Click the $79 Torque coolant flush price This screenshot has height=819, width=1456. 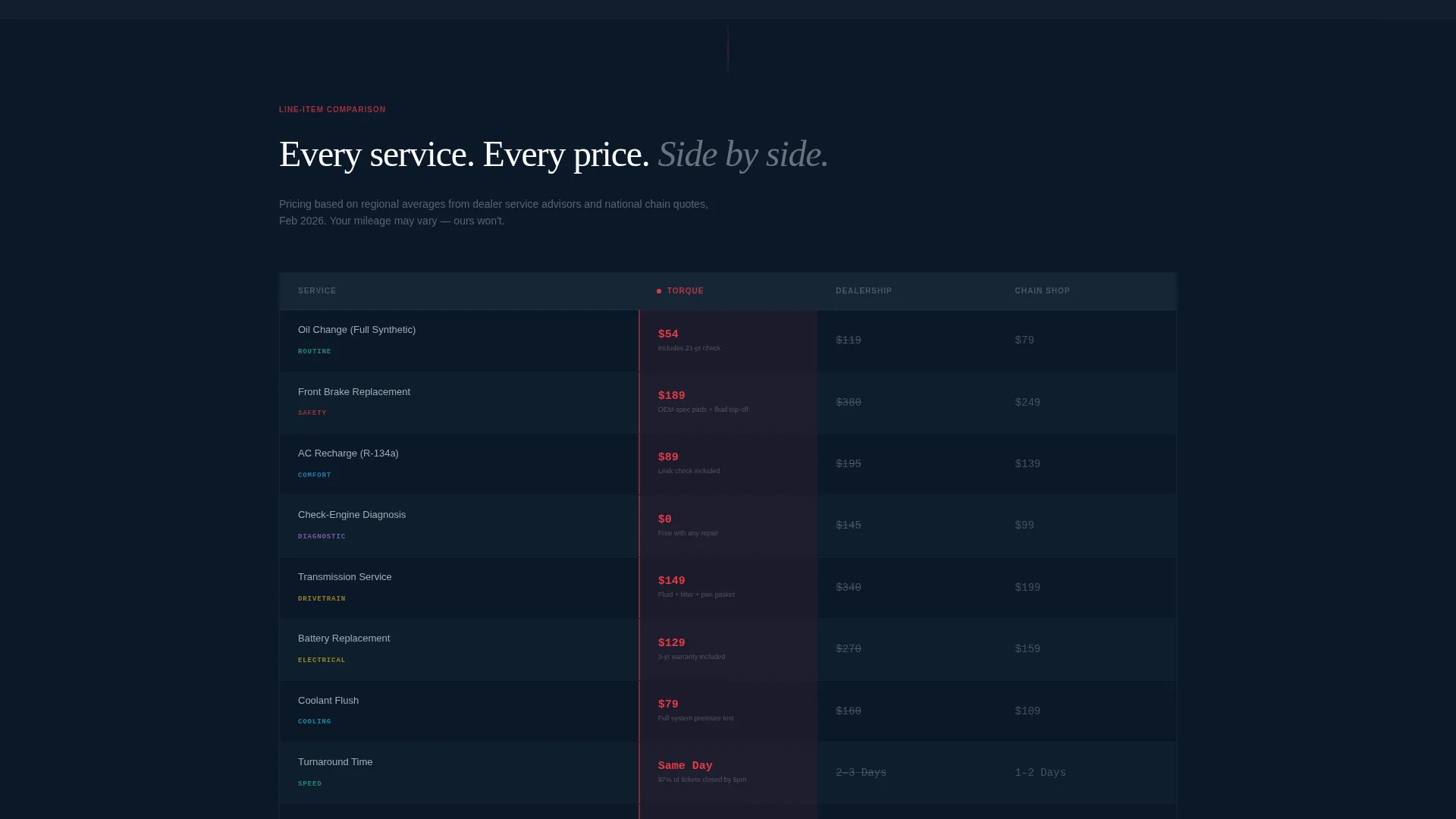click(x=668, y=704)
